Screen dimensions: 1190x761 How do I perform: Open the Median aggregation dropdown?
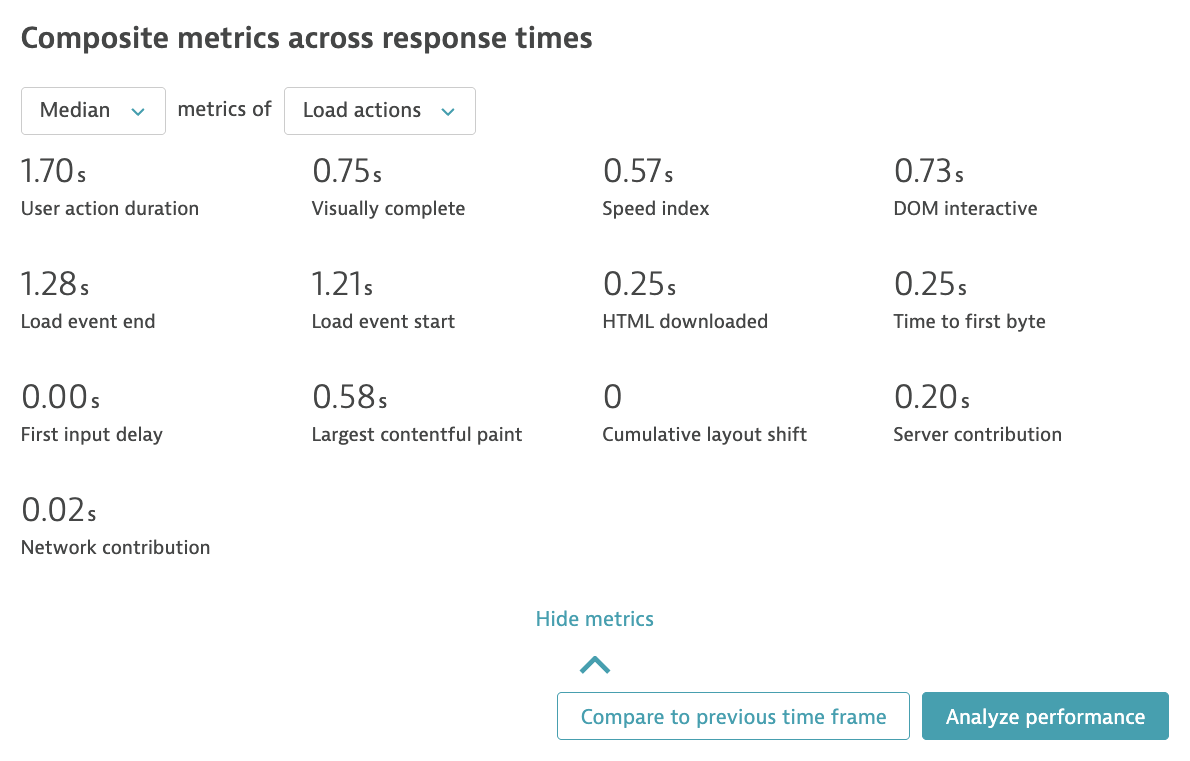[x=93, y=110]
